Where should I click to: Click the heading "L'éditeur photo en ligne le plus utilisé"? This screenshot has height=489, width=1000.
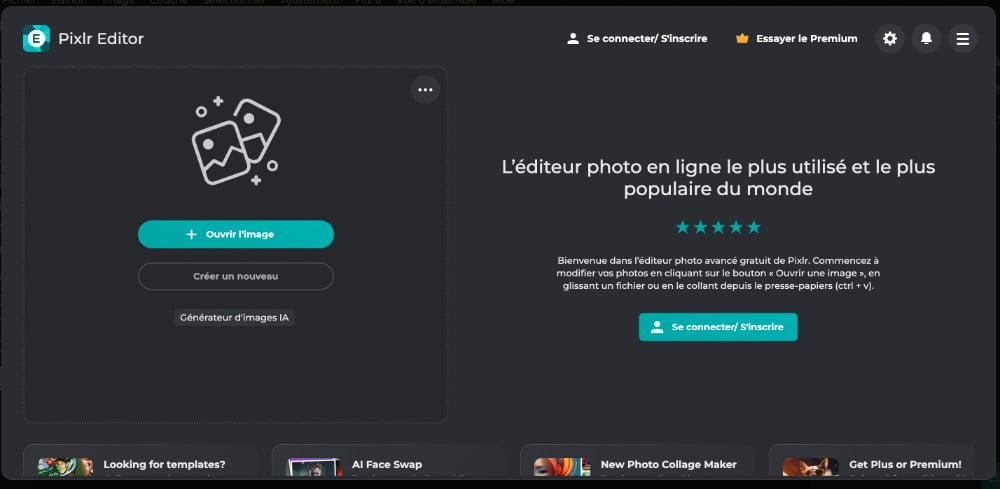718,178
